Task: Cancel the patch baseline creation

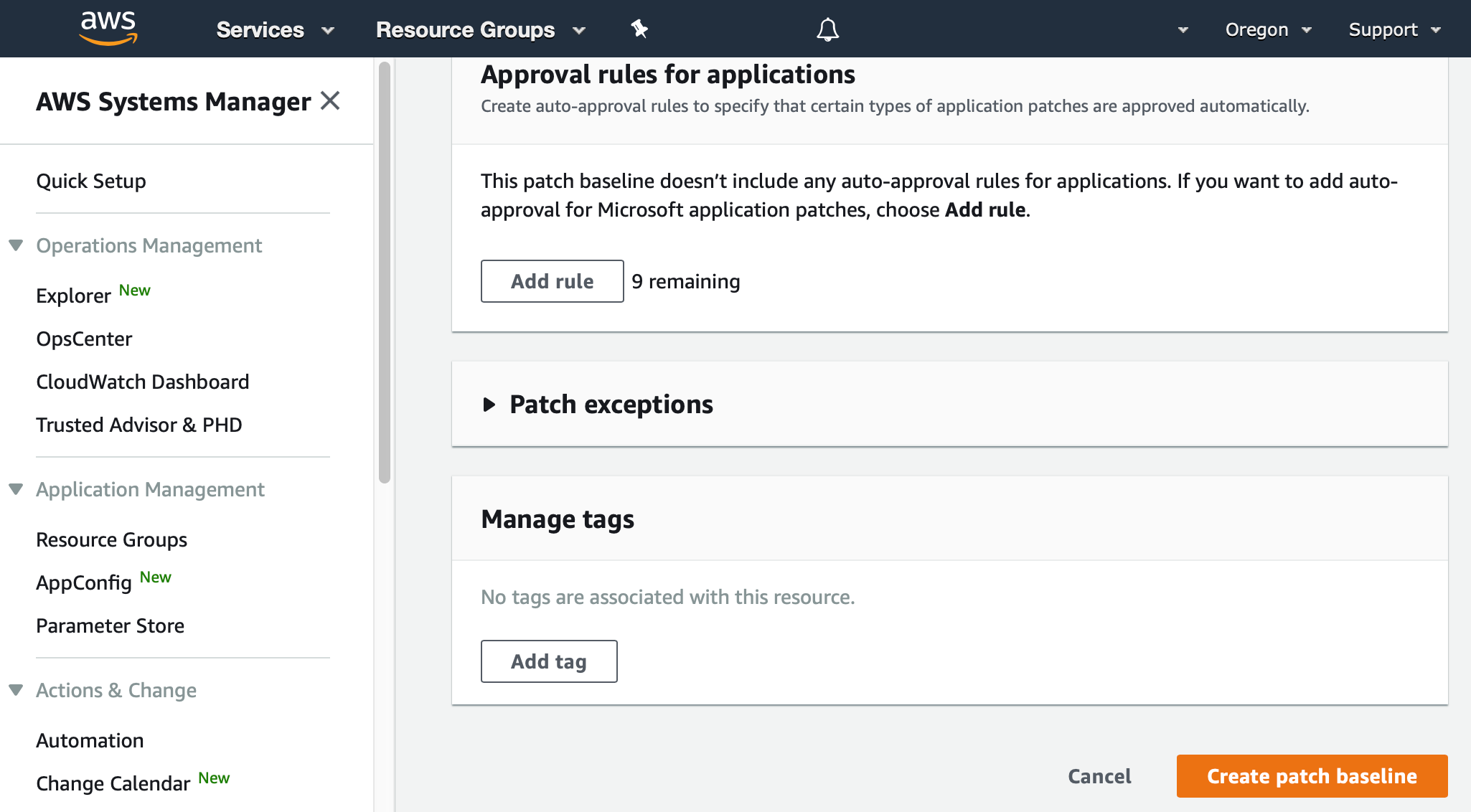Action: click(1099, 776)
